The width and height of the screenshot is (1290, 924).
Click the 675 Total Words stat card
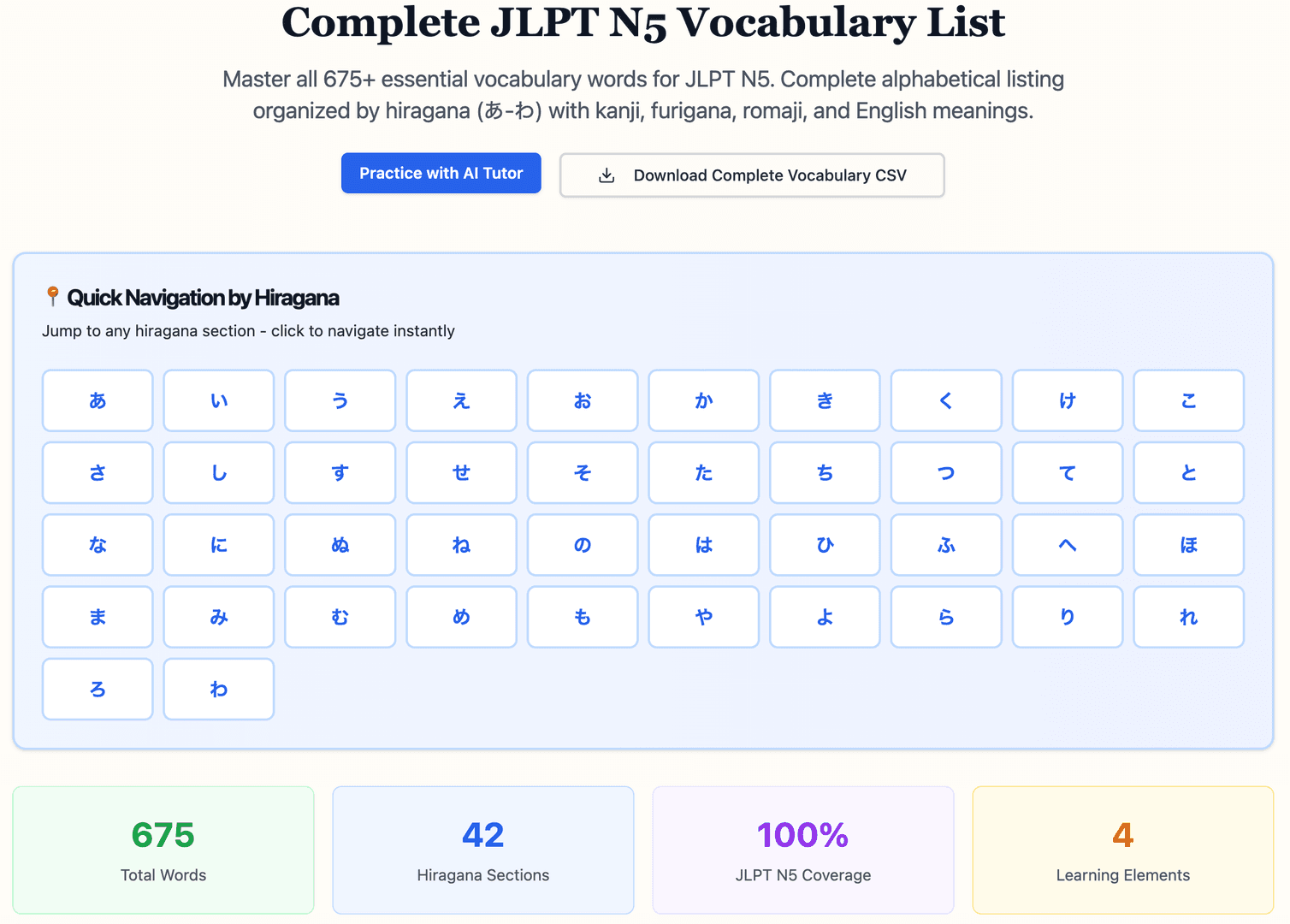click(163, 850)
